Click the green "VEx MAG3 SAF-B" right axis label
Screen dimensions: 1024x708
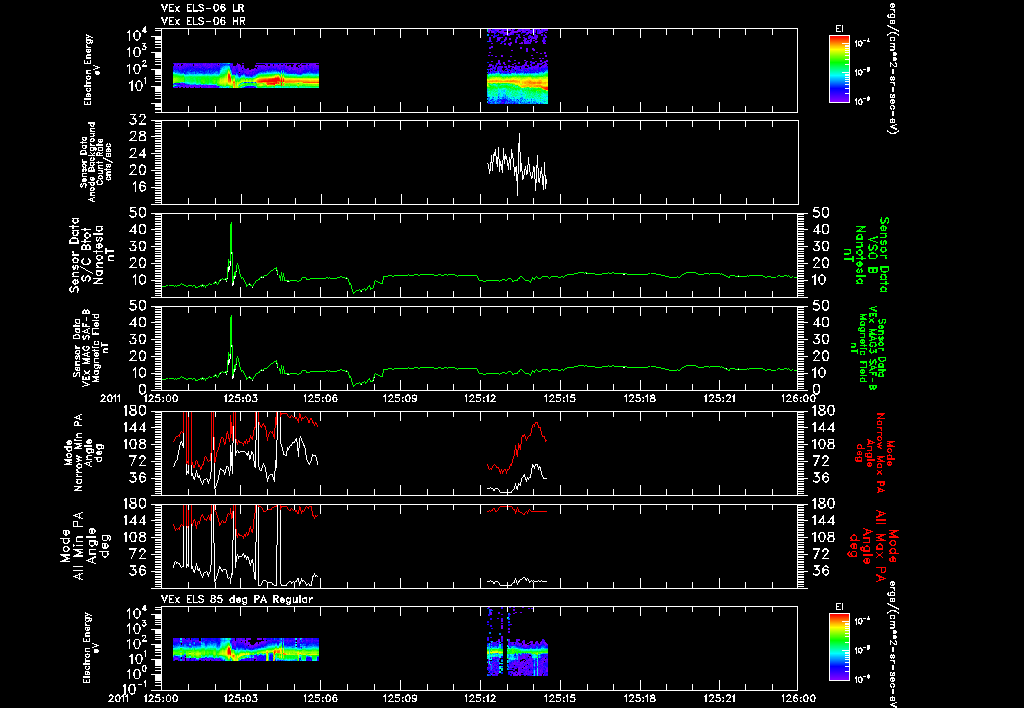(871, 347)
